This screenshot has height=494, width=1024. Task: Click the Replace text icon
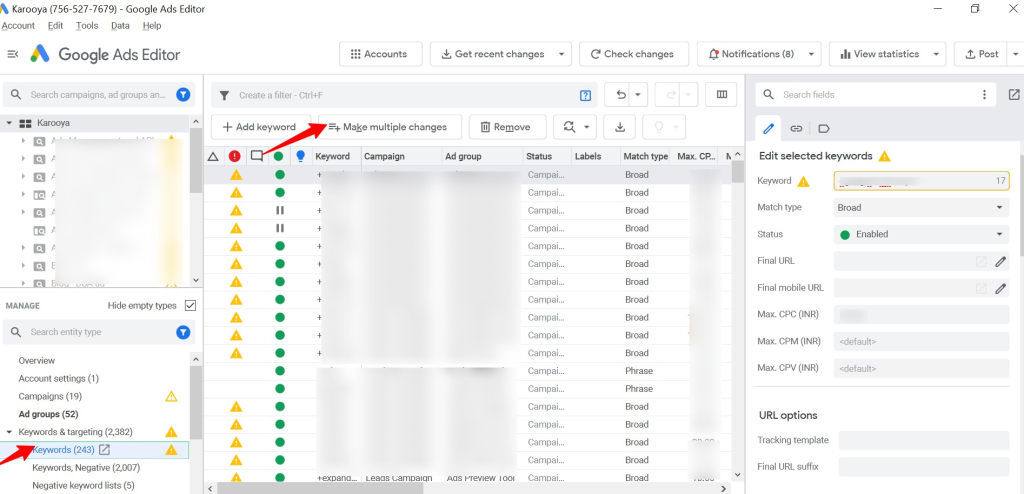pos(569,127)
